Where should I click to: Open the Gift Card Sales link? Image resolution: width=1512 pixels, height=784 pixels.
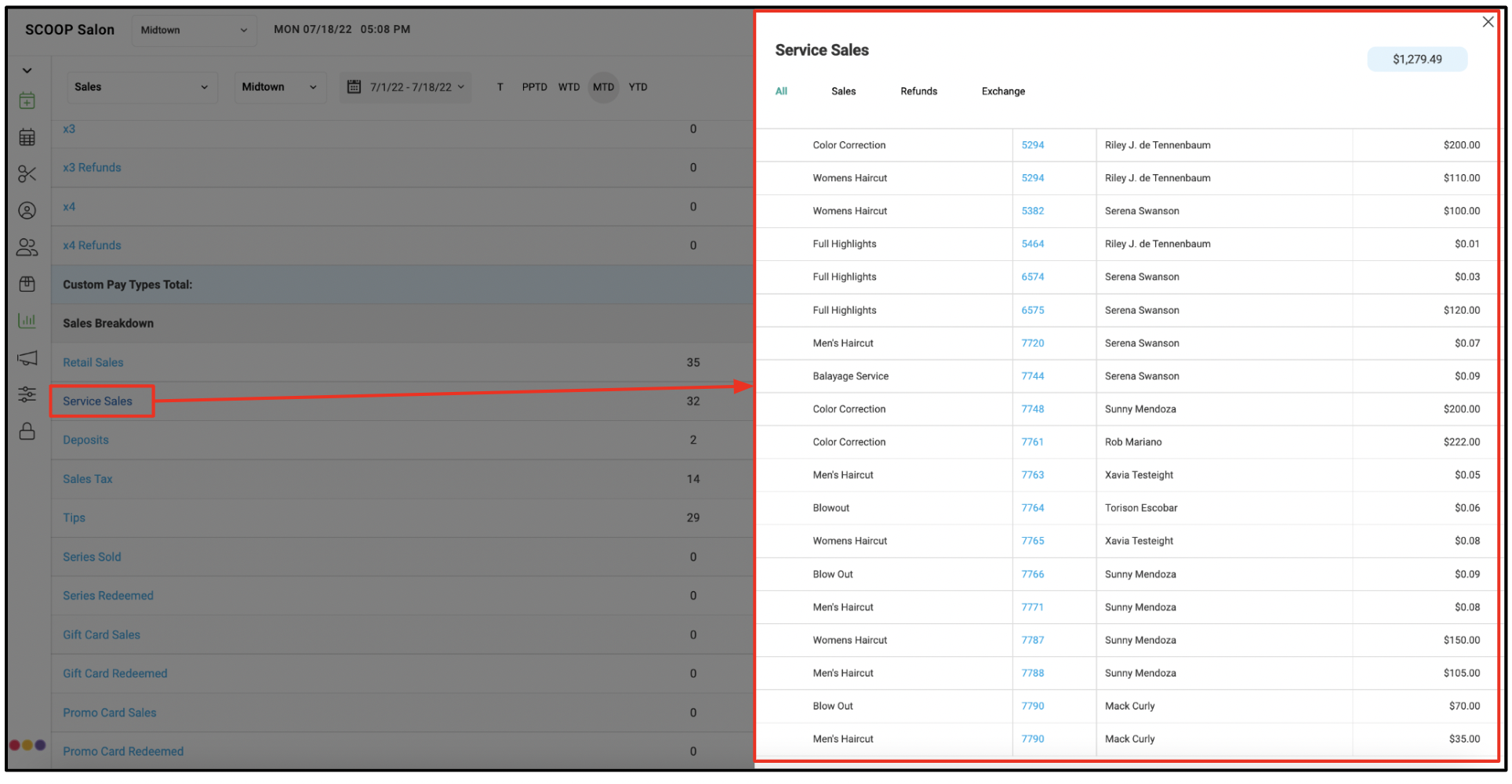point(101,635)
